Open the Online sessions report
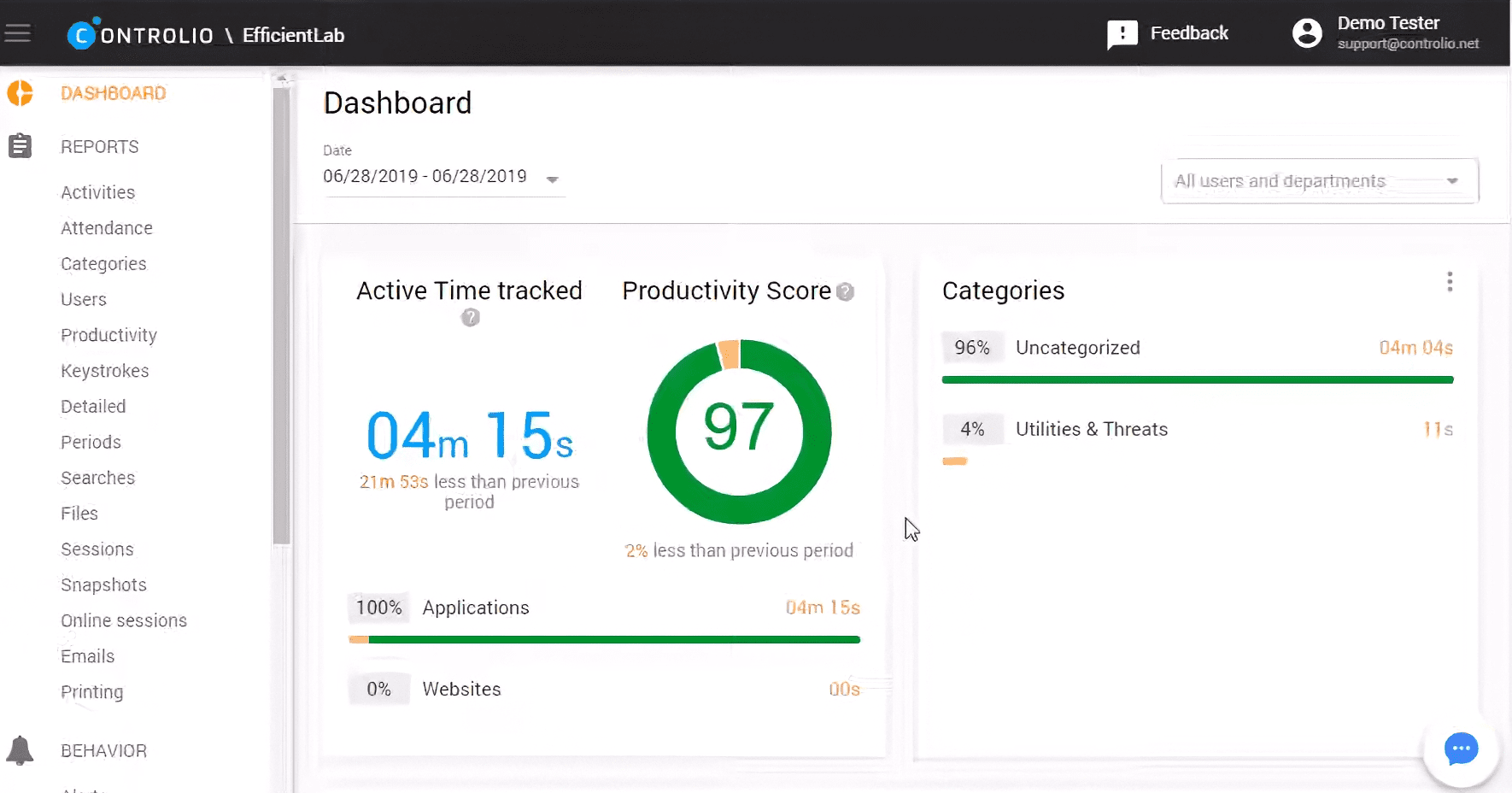This screenshot has height=793, width=1512. click(x=124, y=620)
